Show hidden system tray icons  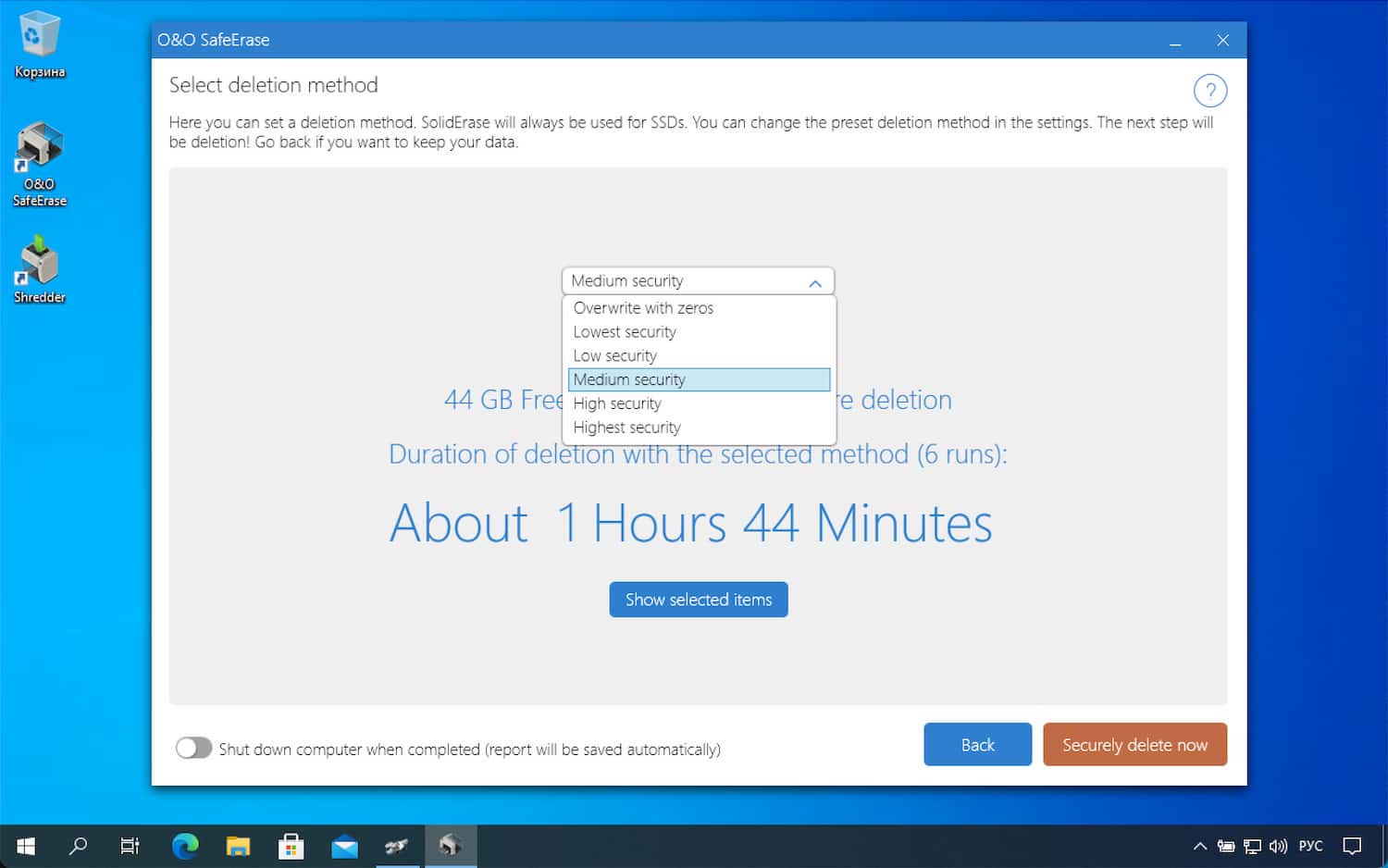(x=1200, y=846)
